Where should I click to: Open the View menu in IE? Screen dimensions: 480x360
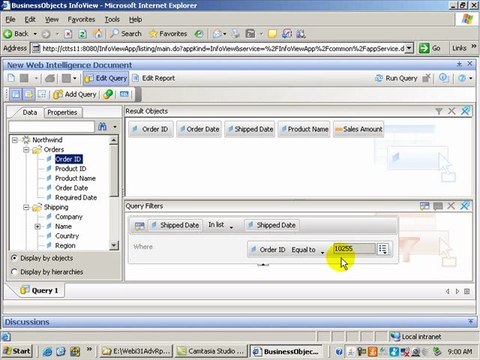click(x=52, y=20)
